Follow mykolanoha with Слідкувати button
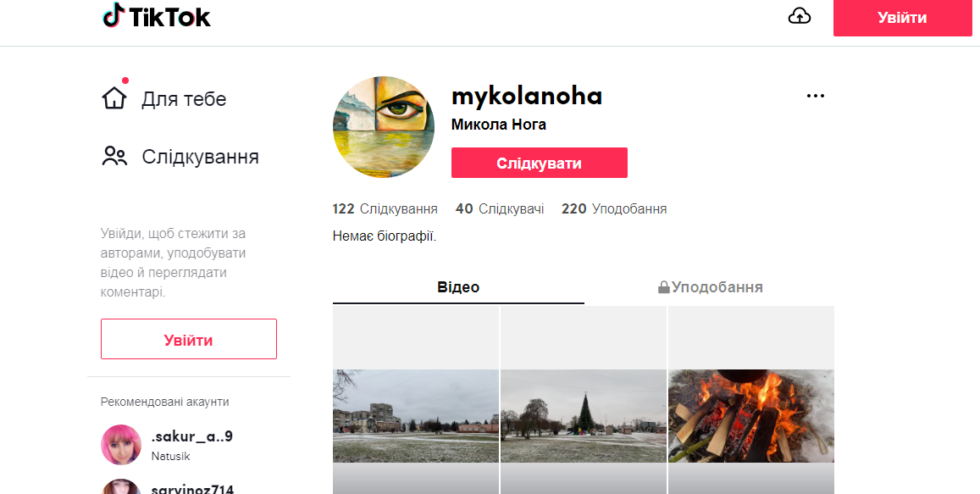Image resolution: width=980 pixels, height=494 pixels. coord(539,163)
